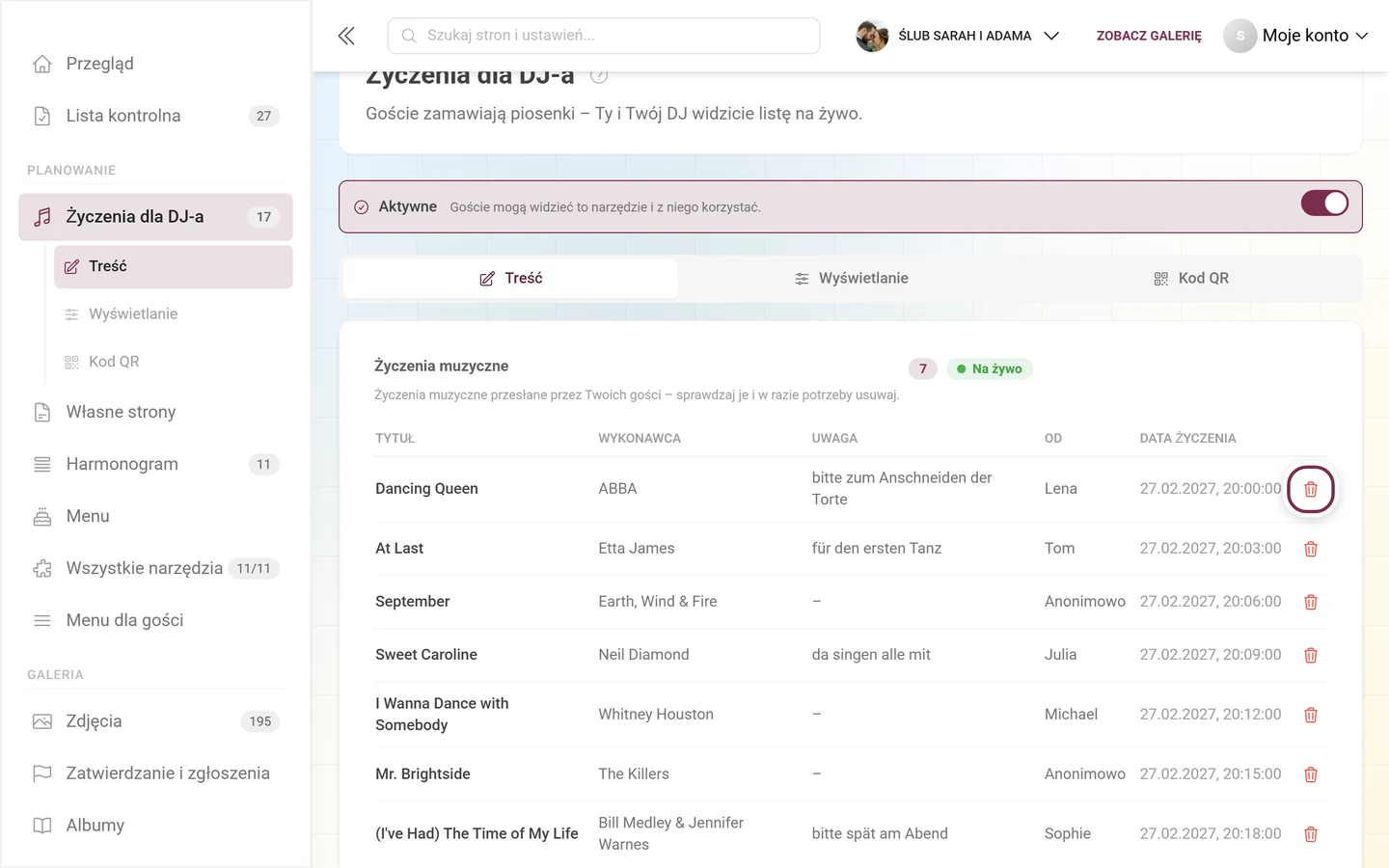Screen dimensions: 1389x868
Task: Trash the I Wanna Dance with Somebody request
Action: click(1311, 715)
